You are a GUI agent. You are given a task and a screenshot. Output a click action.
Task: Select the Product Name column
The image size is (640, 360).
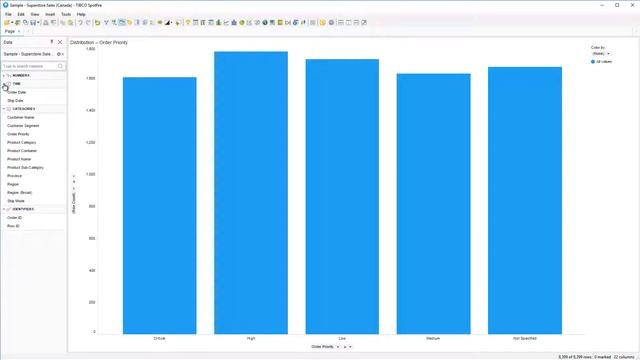point(19,159)
